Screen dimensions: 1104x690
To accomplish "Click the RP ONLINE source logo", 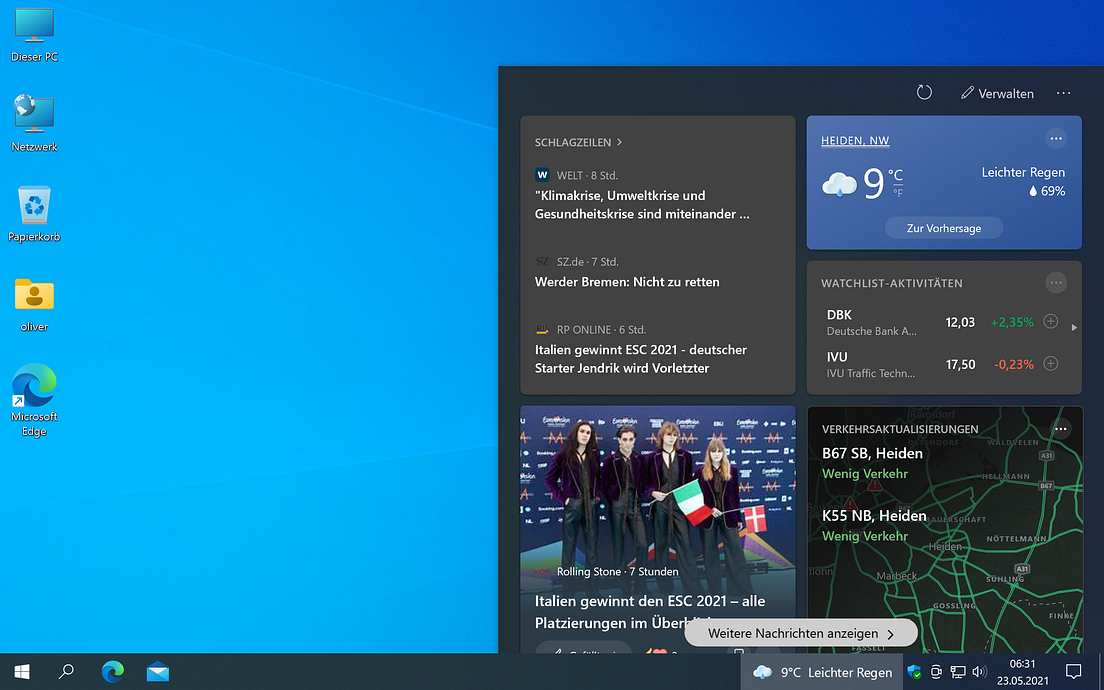I will (x=541, y=329).
